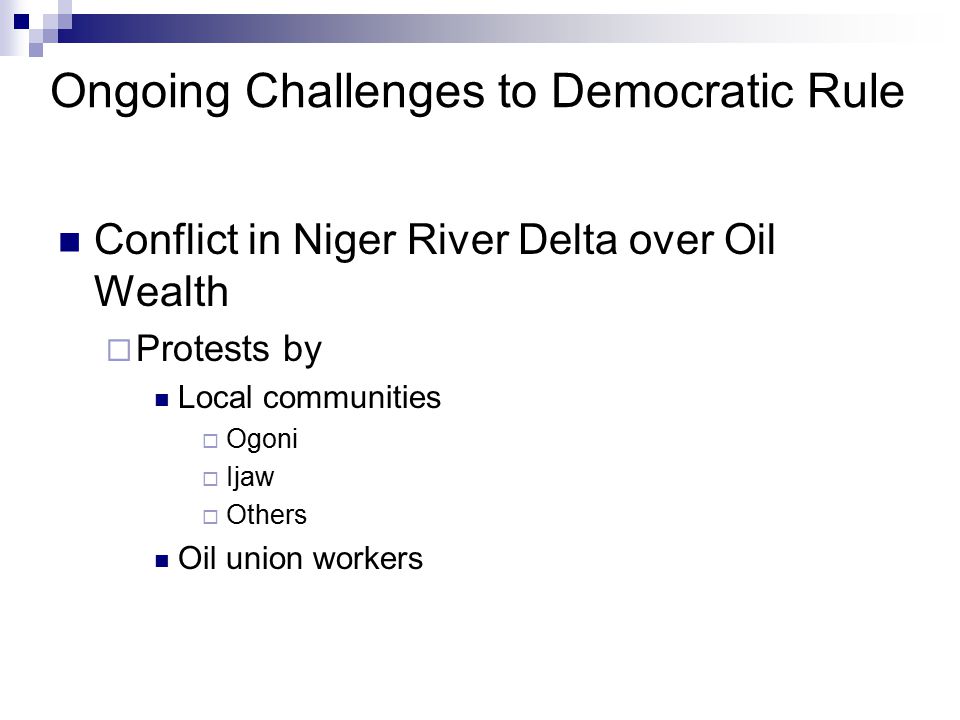Image resolution: width=960 pixels, height=720 pixels.
Task: Click the hollow square bullet beside "Protests by"
Action: pos(119,350)
